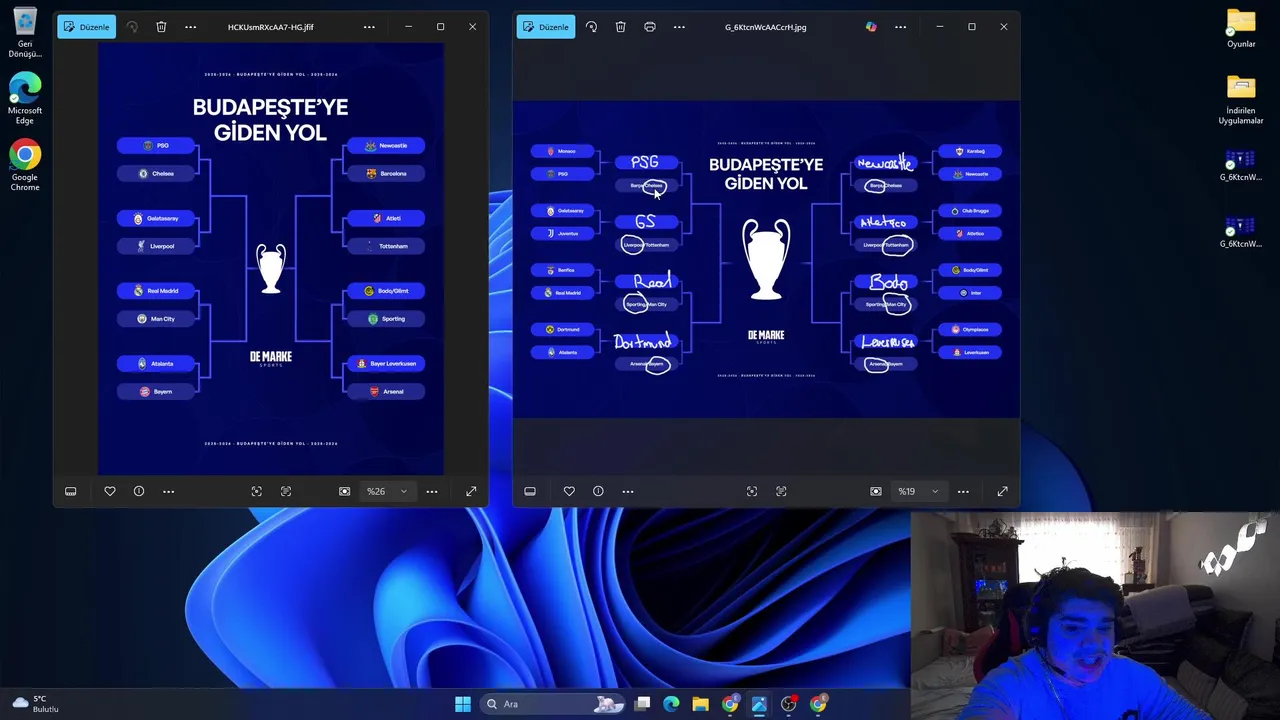The image size is (1280, 720).
Task: Open more menu right of %19 zoom
Action: click(x=963, y=491)
